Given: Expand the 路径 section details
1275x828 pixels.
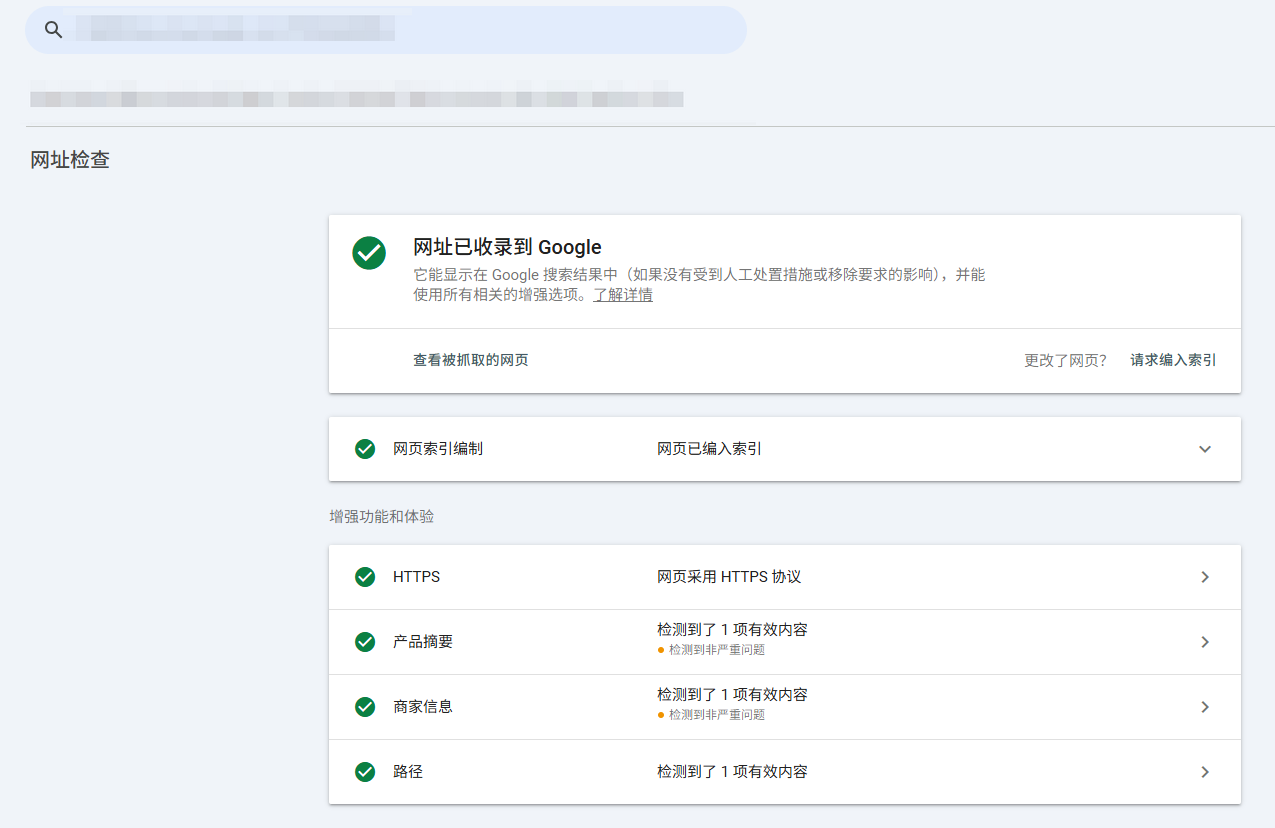Looking at the screenshot, I should 1205,771.
